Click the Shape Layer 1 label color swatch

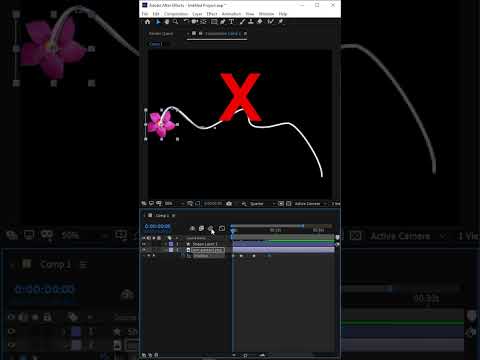pos(171,244)
